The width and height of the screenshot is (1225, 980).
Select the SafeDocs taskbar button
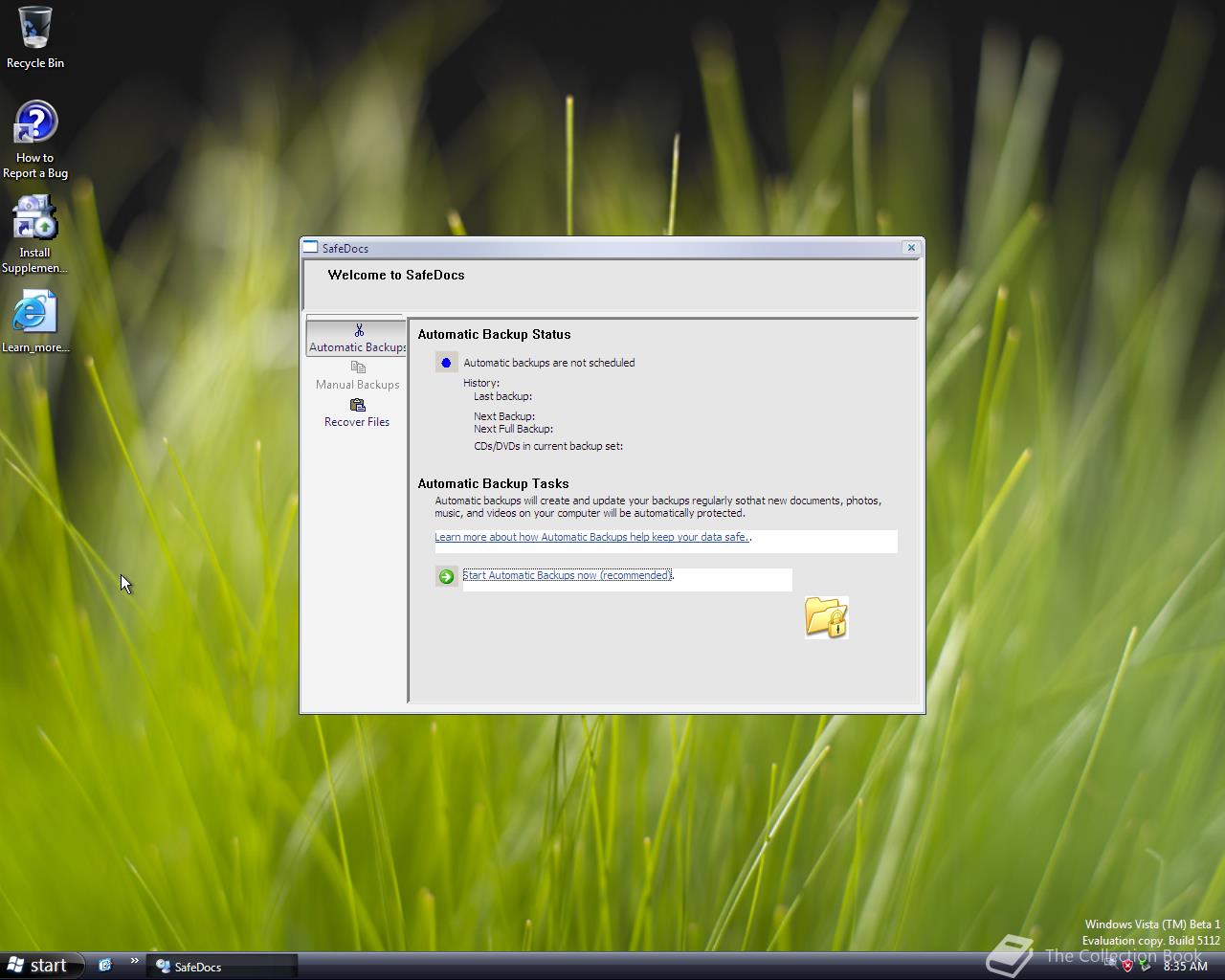tap(222, 967)
